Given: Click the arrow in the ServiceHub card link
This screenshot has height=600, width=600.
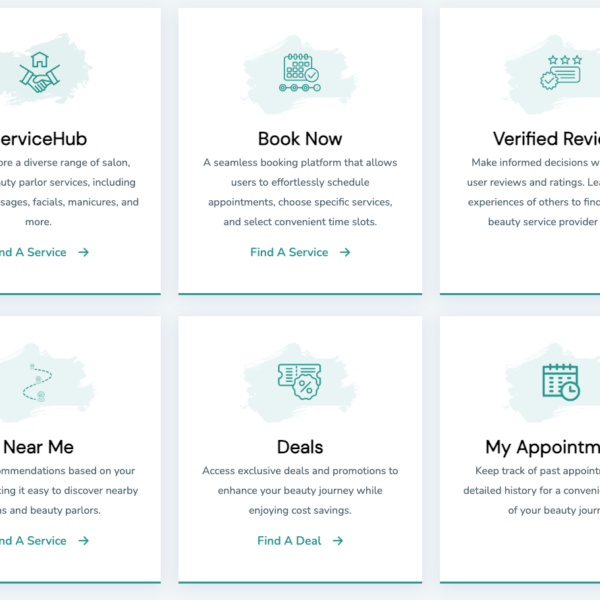Looking at the screenshot, I should coord(84,252).
